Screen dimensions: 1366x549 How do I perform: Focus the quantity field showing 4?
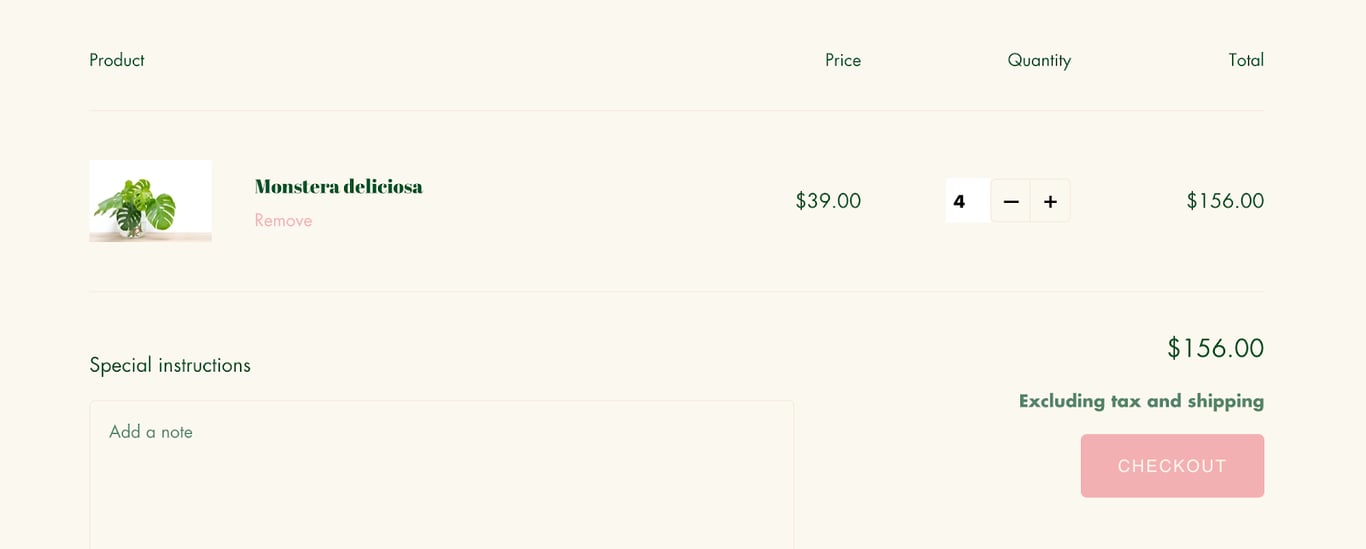tap(966, 201)
